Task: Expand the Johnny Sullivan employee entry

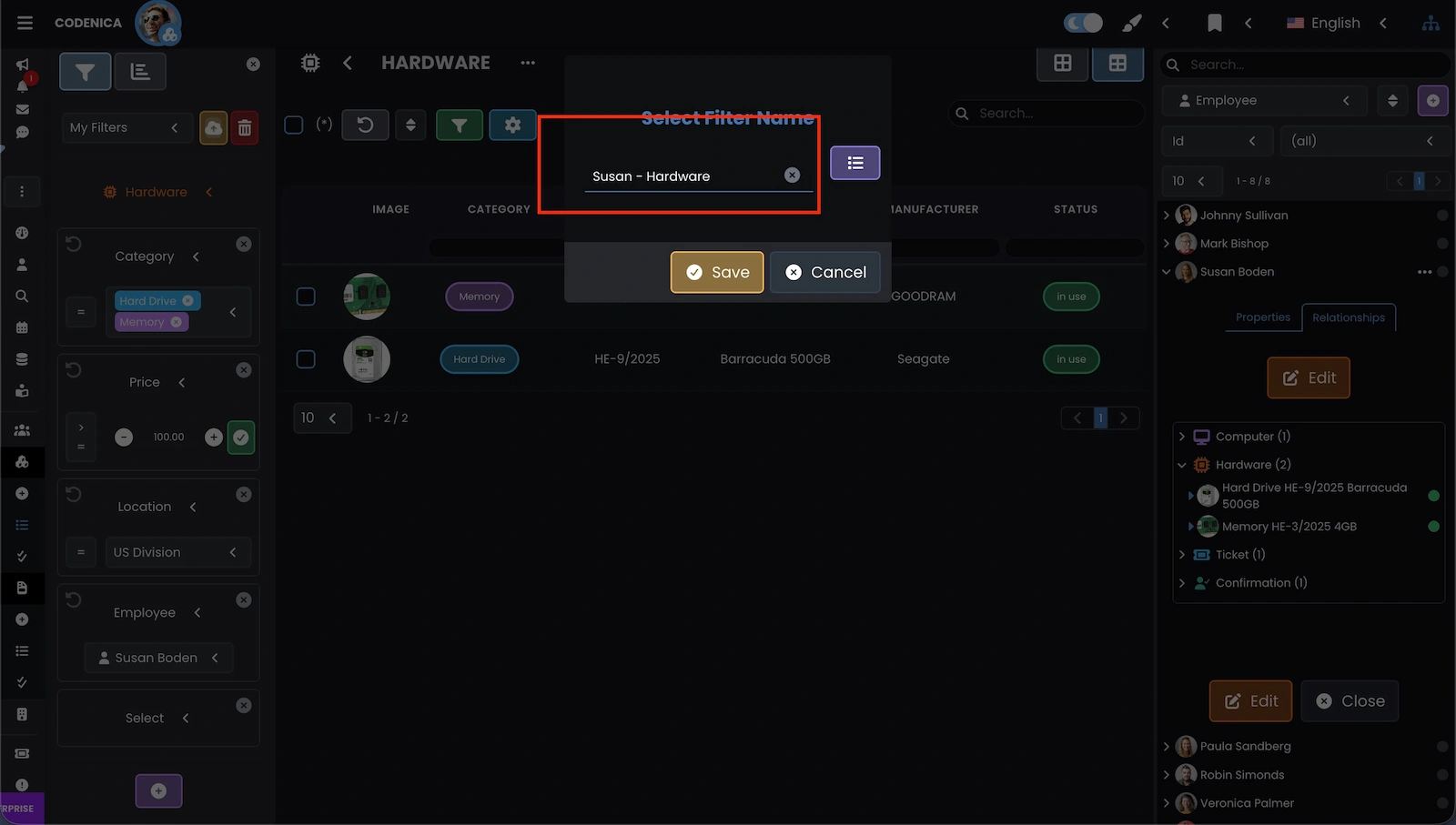Action: tap(1168, 215)
